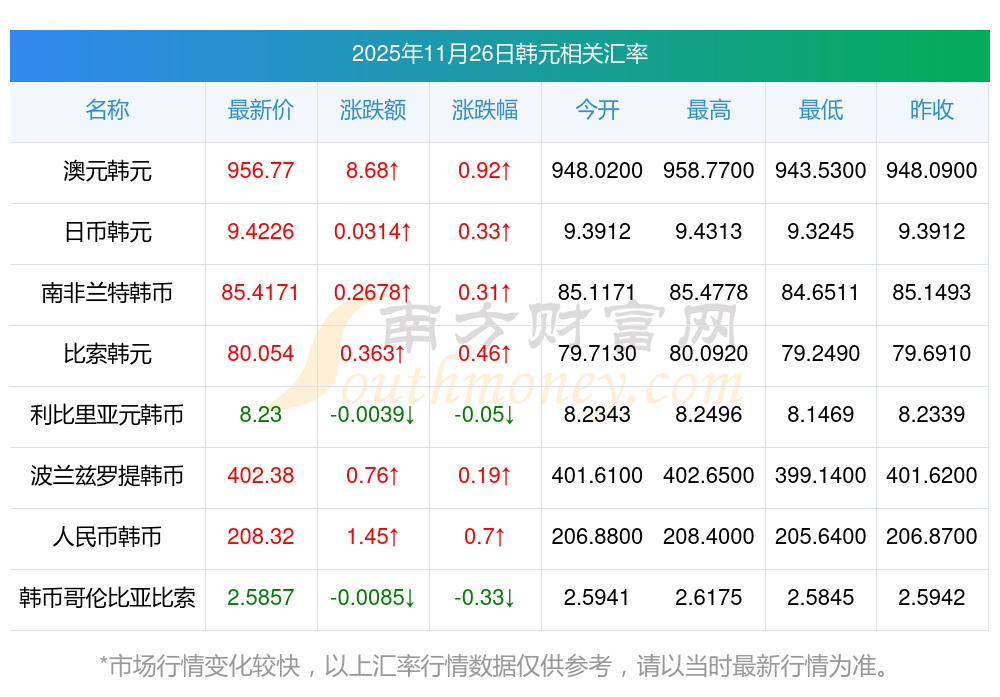Click the 波兰兹罗提韩币 row name
Image resolution: width=1000 pixels, height=697 pixels.
(x=107, y=476)
